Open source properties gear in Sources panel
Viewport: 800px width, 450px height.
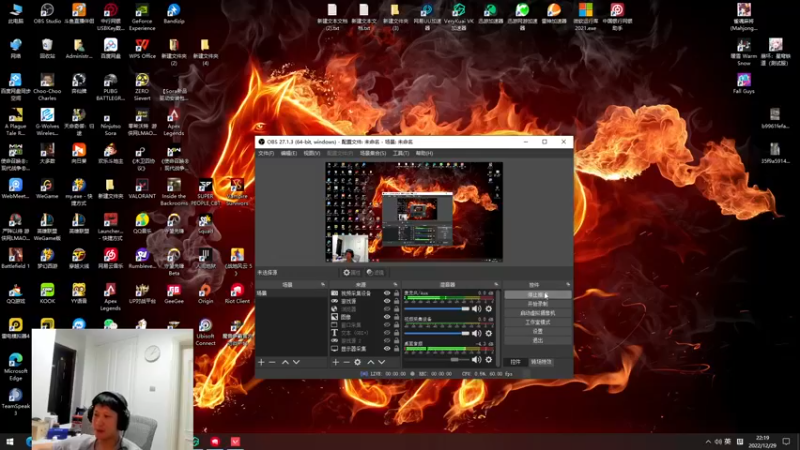357,362
